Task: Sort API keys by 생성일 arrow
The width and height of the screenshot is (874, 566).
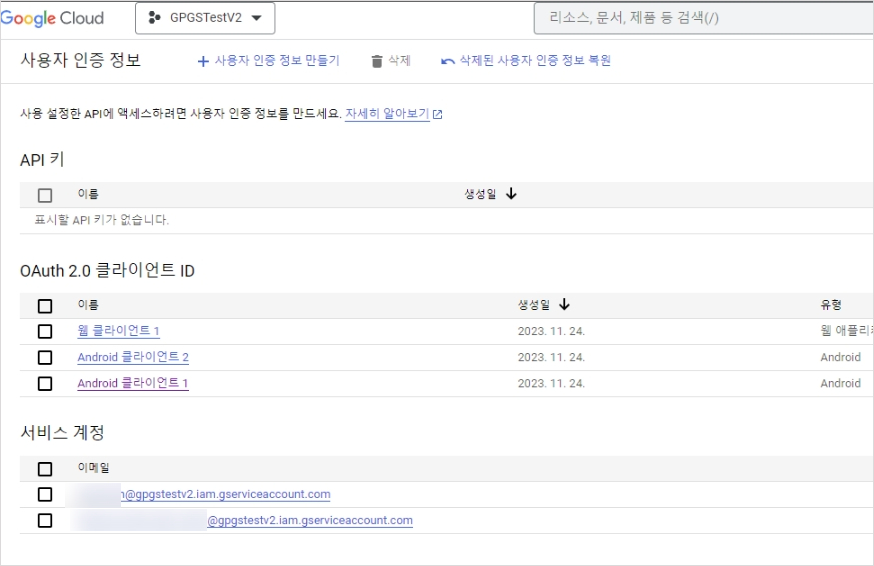Action: [x=511, y=194]
